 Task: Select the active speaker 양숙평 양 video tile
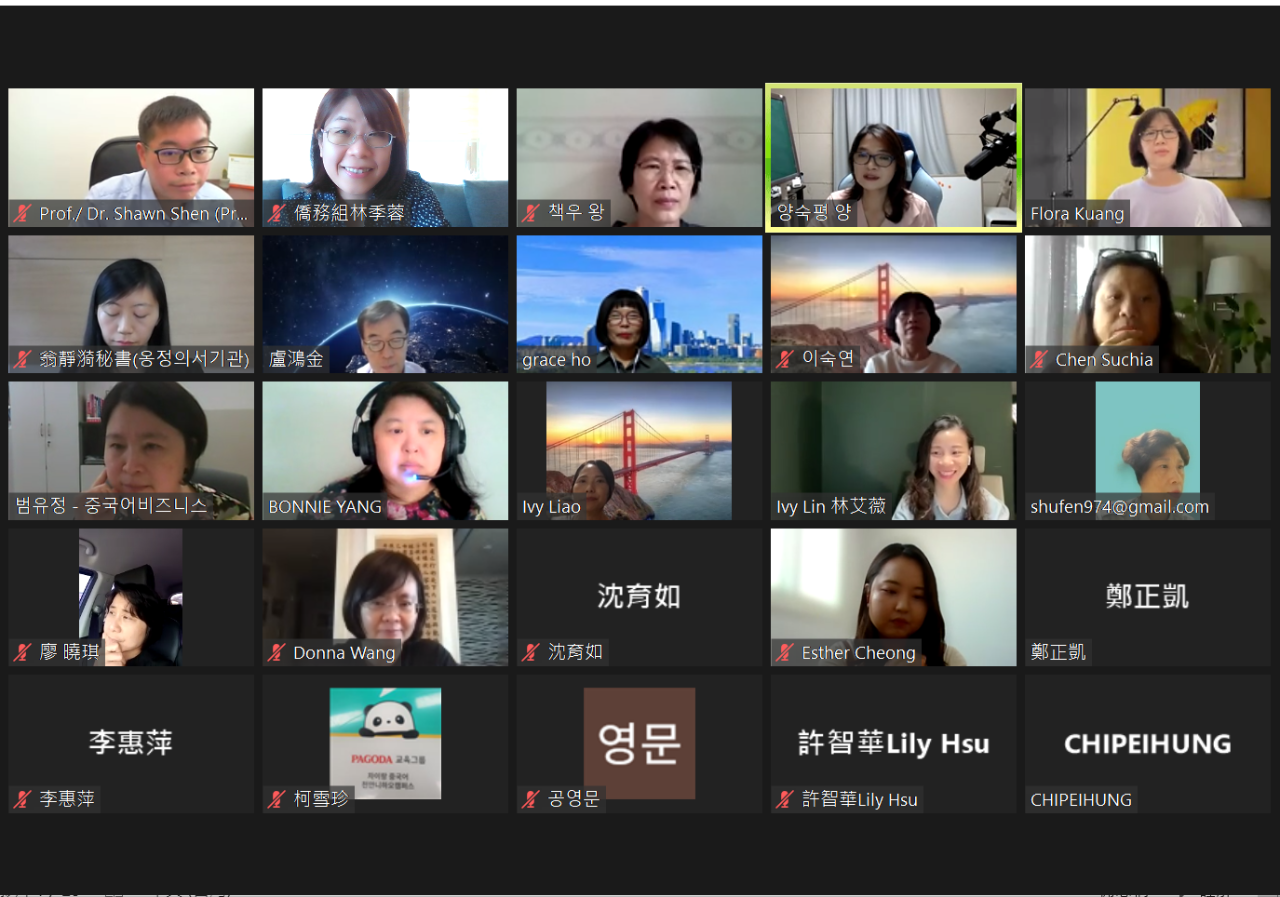click(x=893, y=158)
